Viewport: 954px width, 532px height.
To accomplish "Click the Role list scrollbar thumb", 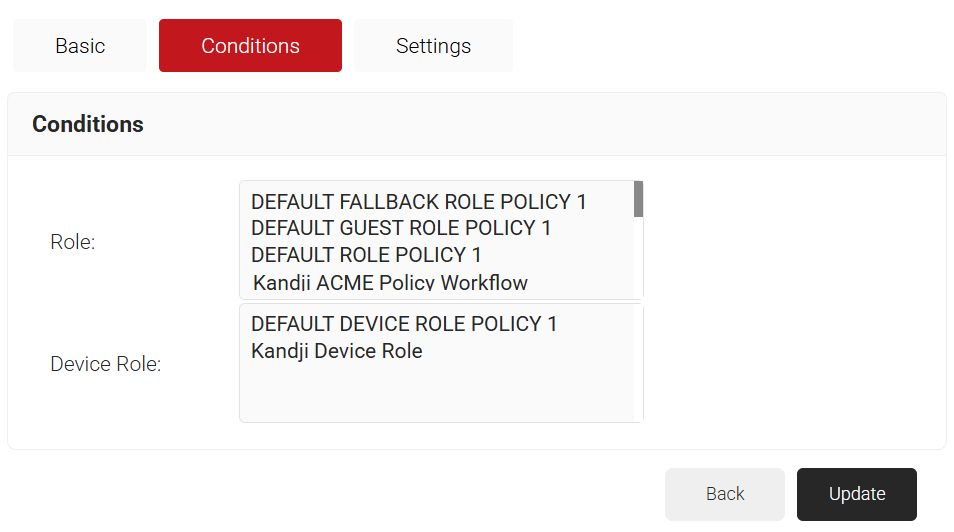I will tap(638, 199).
